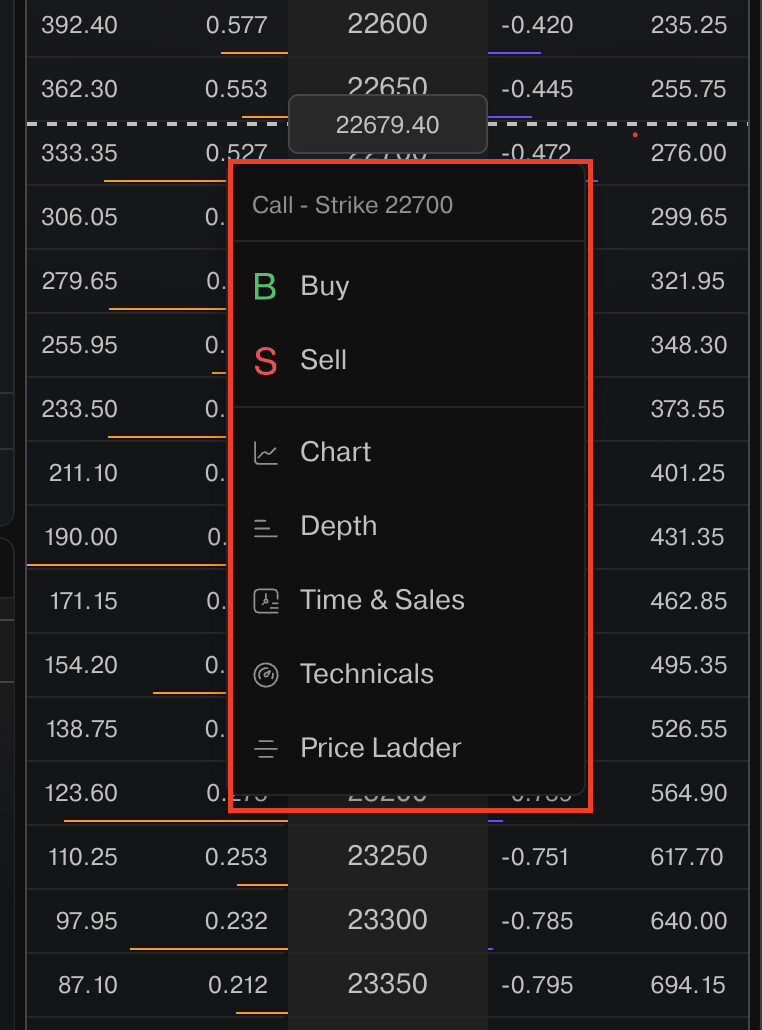Image resolution: width=762 pixels, height=1030 pixels.
Task: Choose Time & Sales menu option
Action: tap(382, 601)
